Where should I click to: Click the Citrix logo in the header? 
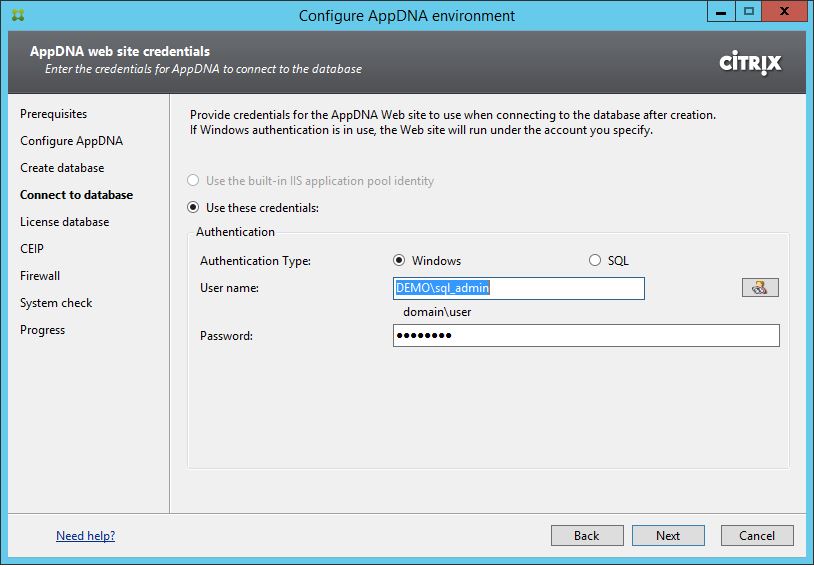[750, 63]
